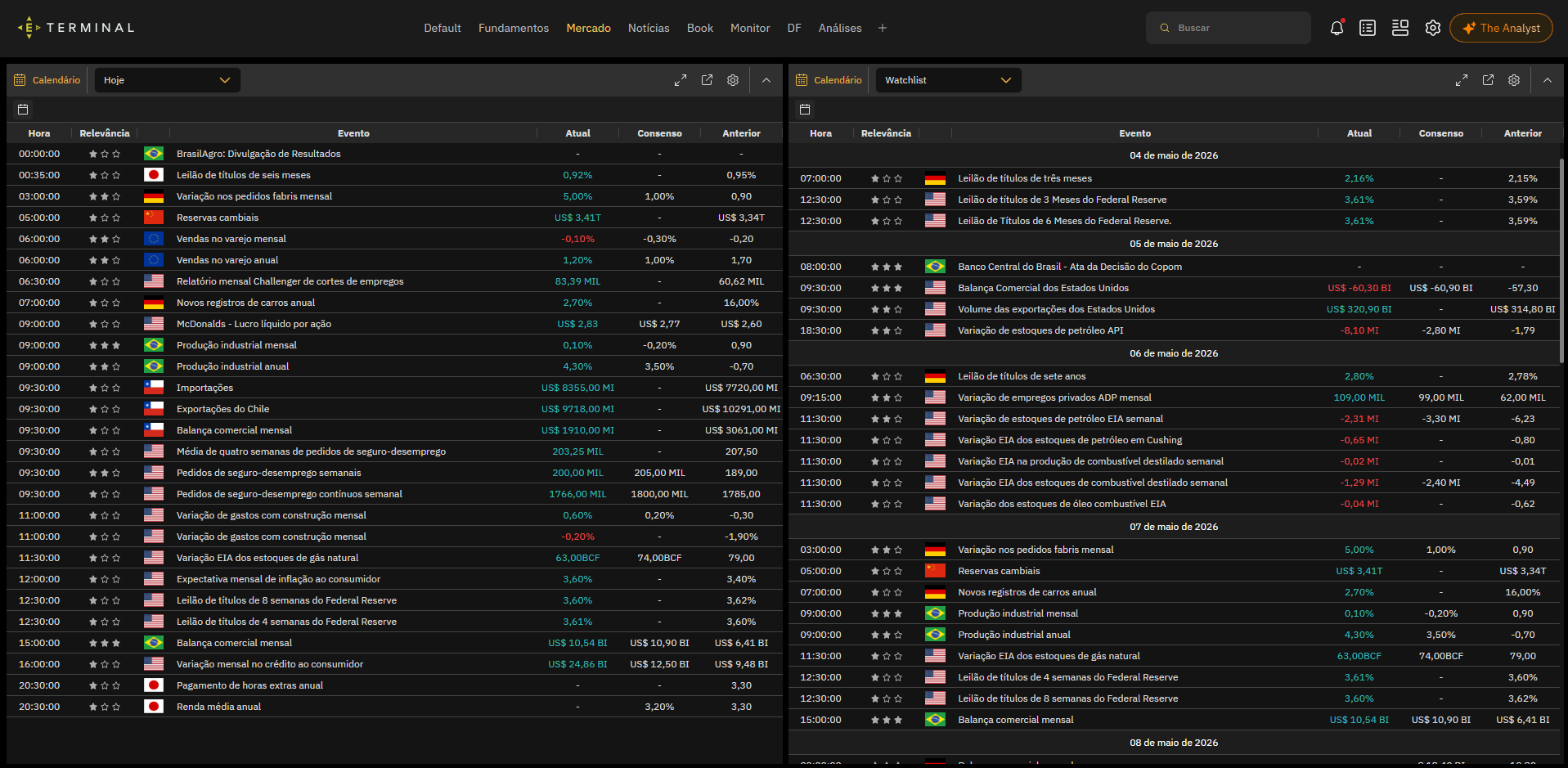
Task: Select 'Pagamento de horas extras anual' event
Action: point(249,685)
